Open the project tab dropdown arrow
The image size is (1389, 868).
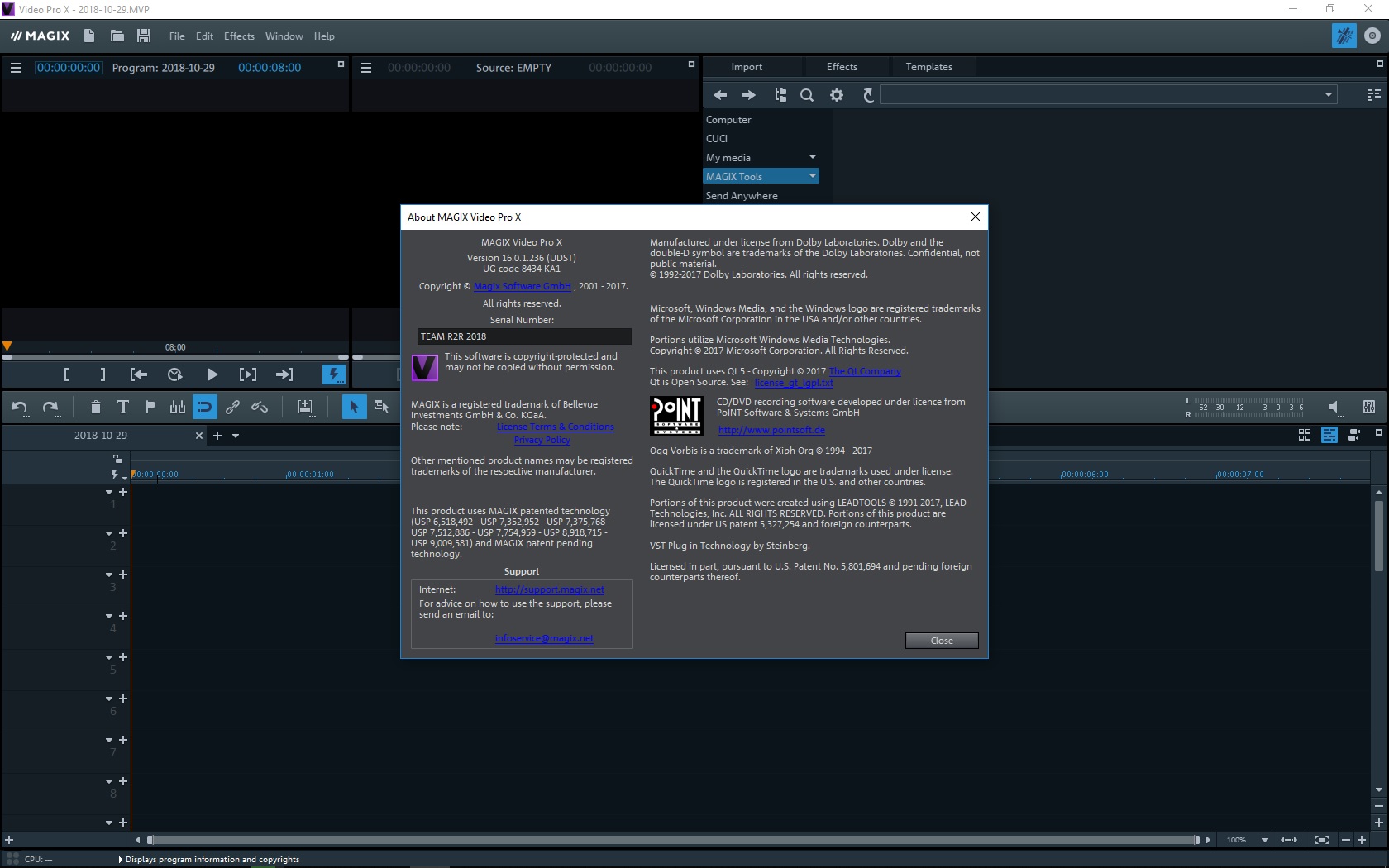(x=236, y=436)
